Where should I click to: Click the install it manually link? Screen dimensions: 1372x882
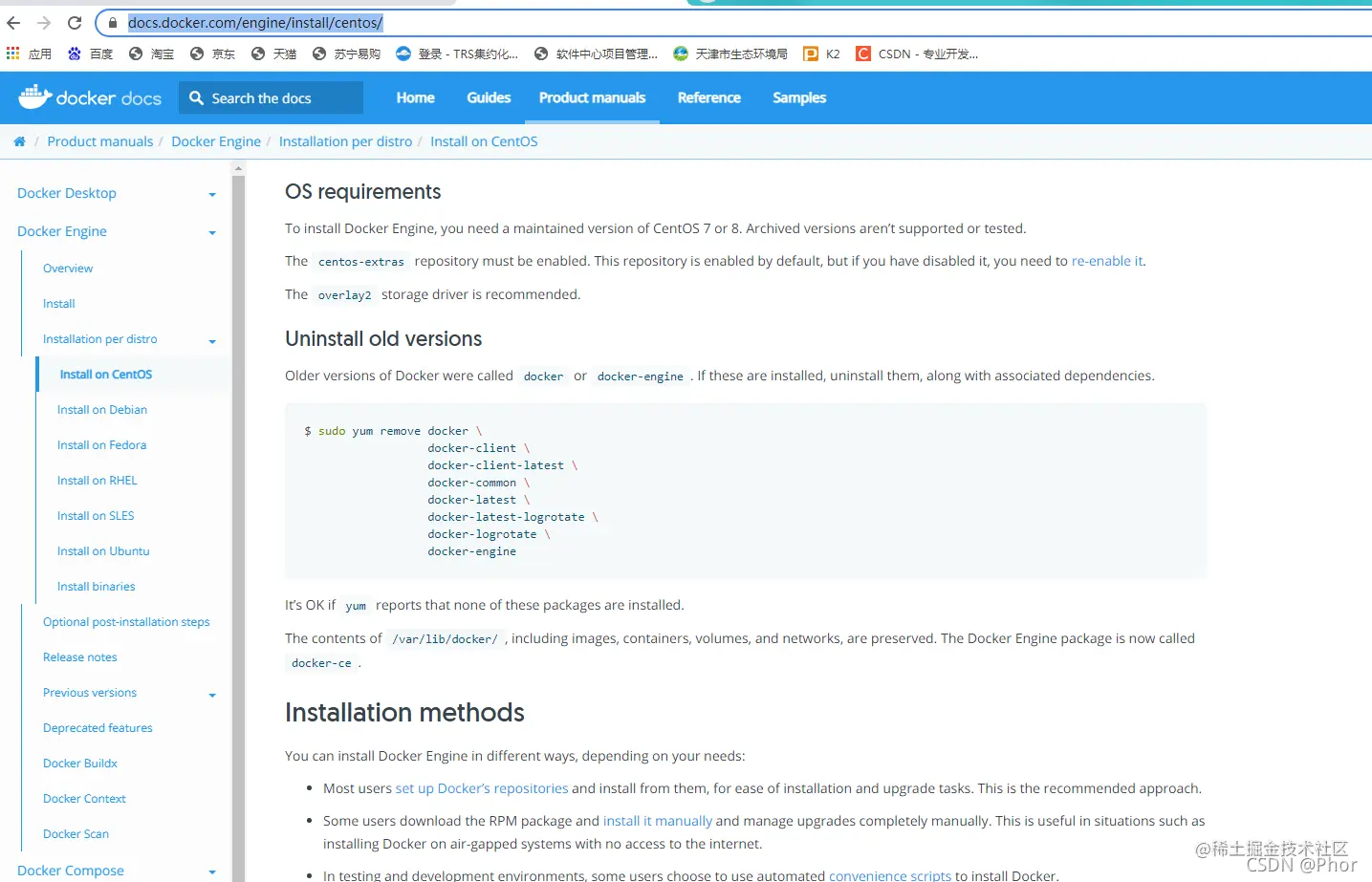pyautogui.click(x=658, y=821)
